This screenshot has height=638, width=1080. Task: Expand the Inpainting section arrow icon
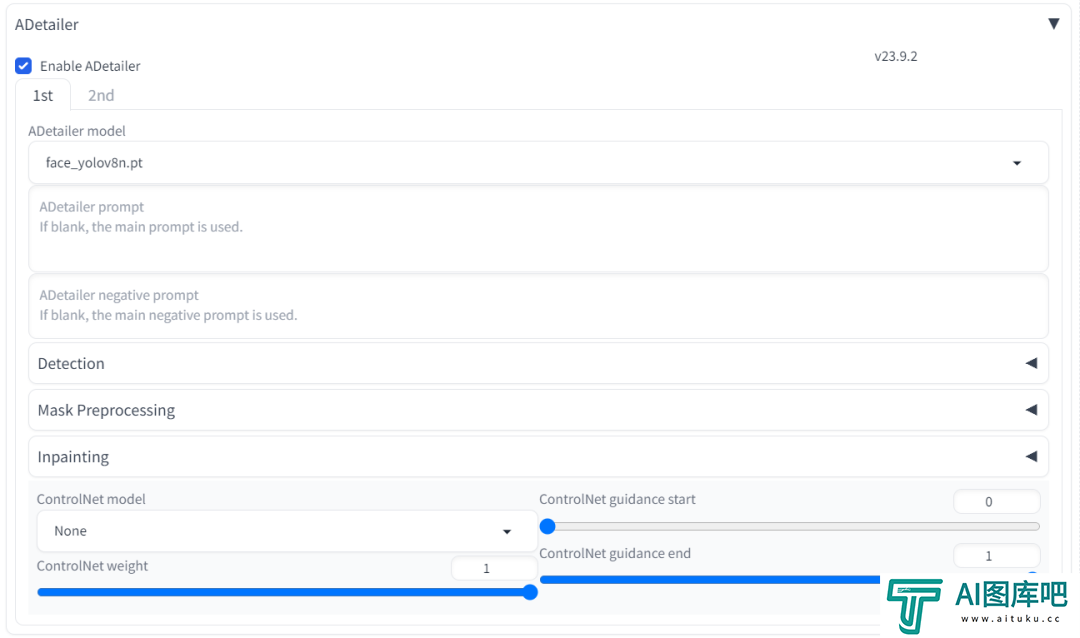1031,457
